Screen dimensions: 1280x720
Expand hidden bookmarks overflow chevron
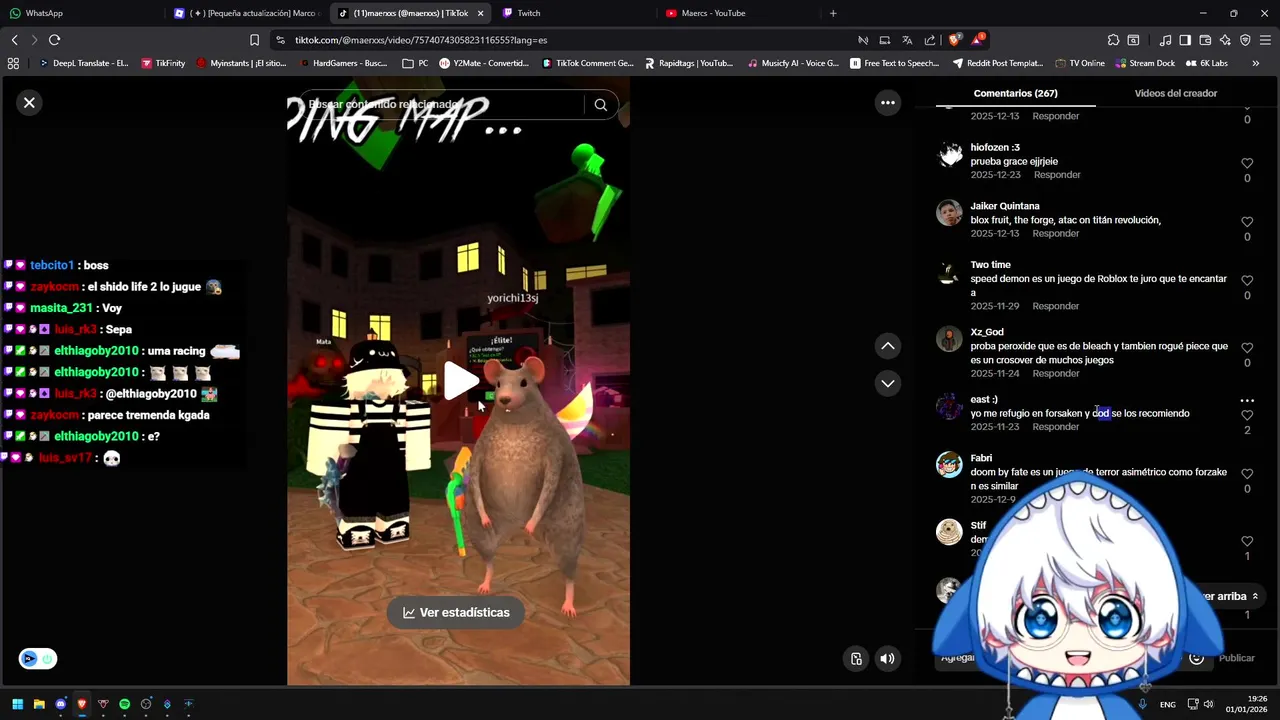(1255, 63)
